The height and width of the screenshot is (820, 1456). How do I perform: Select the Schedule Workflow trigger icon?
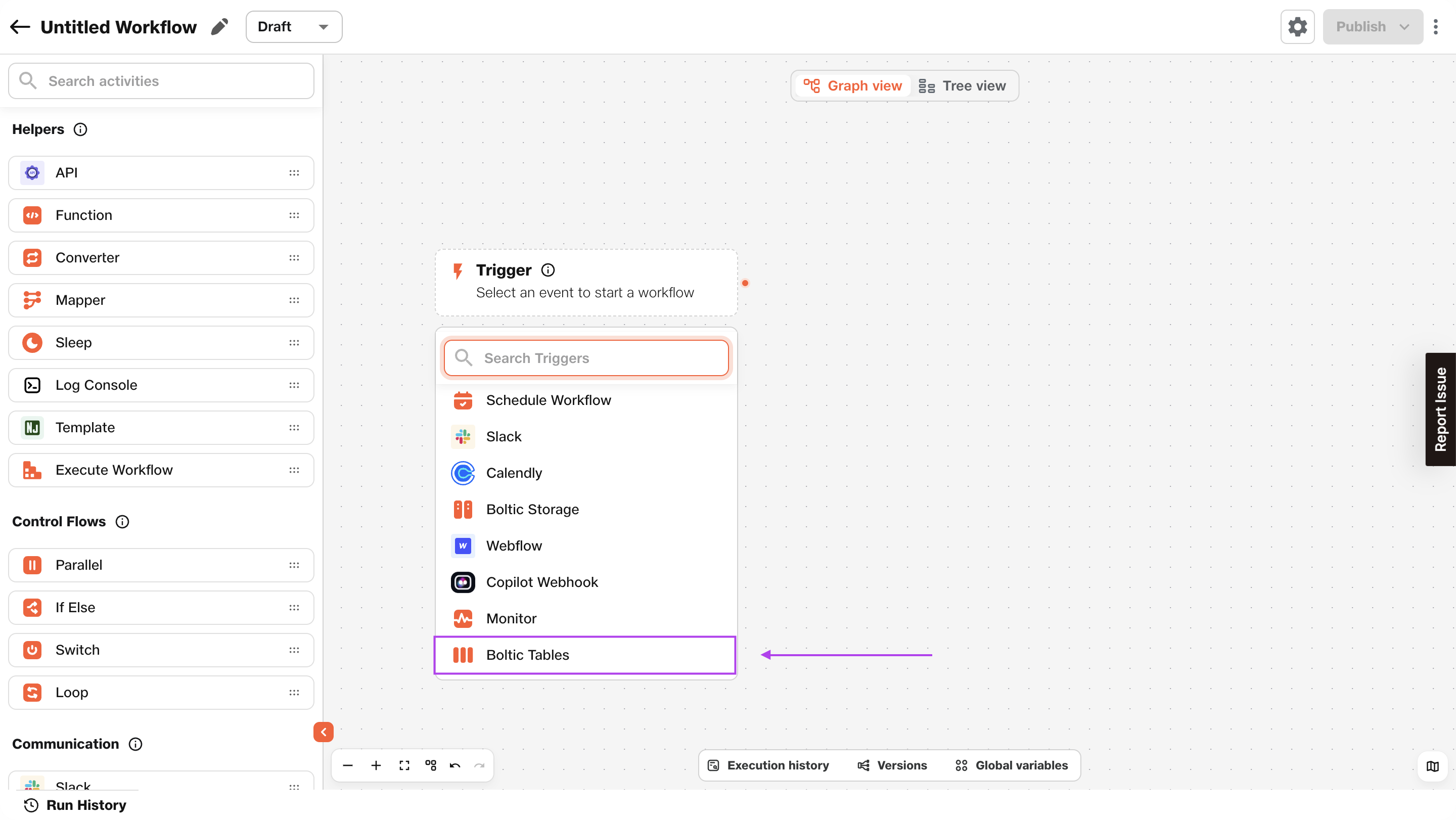462,400
